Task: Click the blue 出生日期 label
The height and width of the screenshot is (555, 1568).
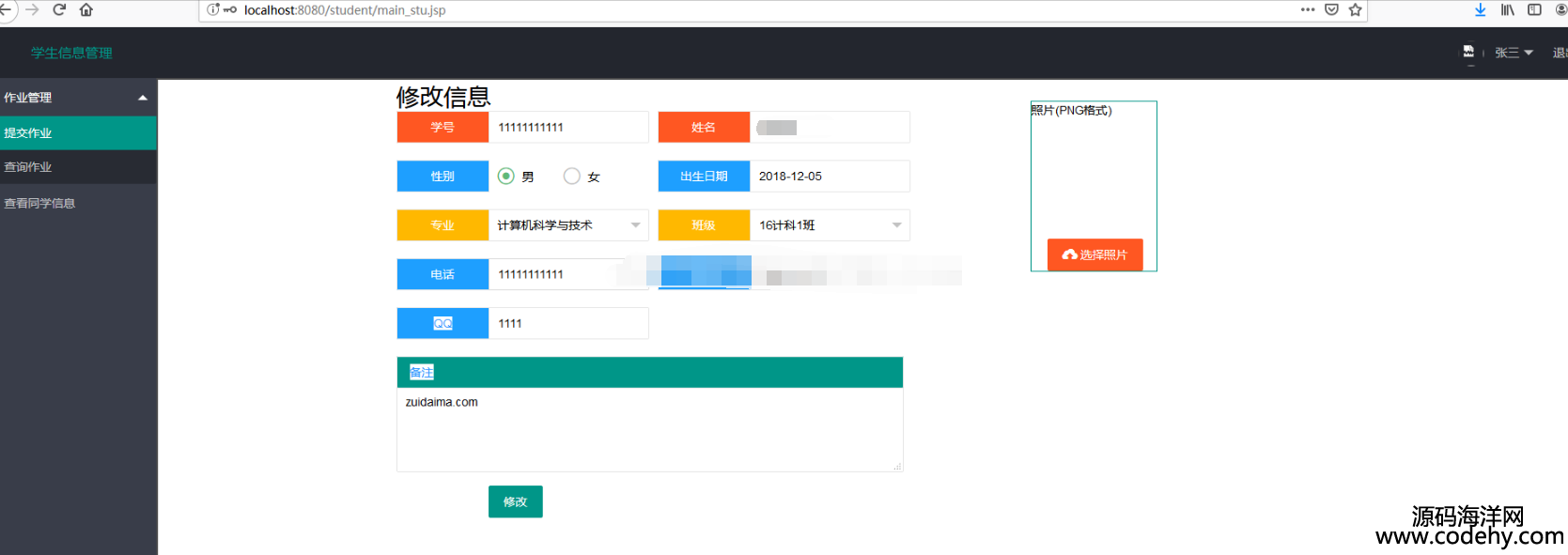Action: (x=704, y=176)
